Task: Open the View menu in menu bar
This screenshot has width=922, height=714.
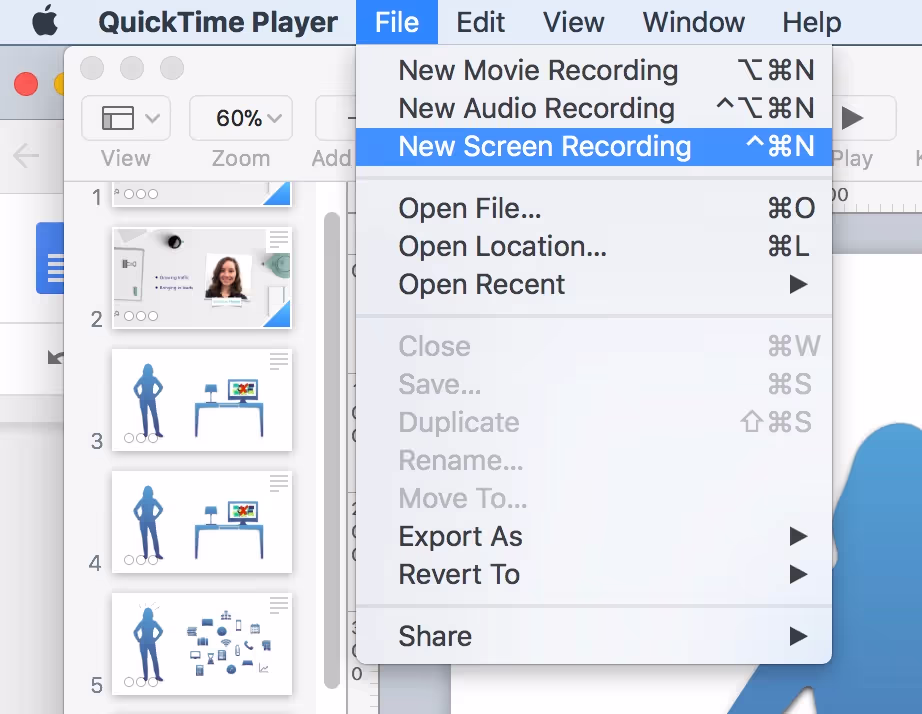Action: [573, 22]
